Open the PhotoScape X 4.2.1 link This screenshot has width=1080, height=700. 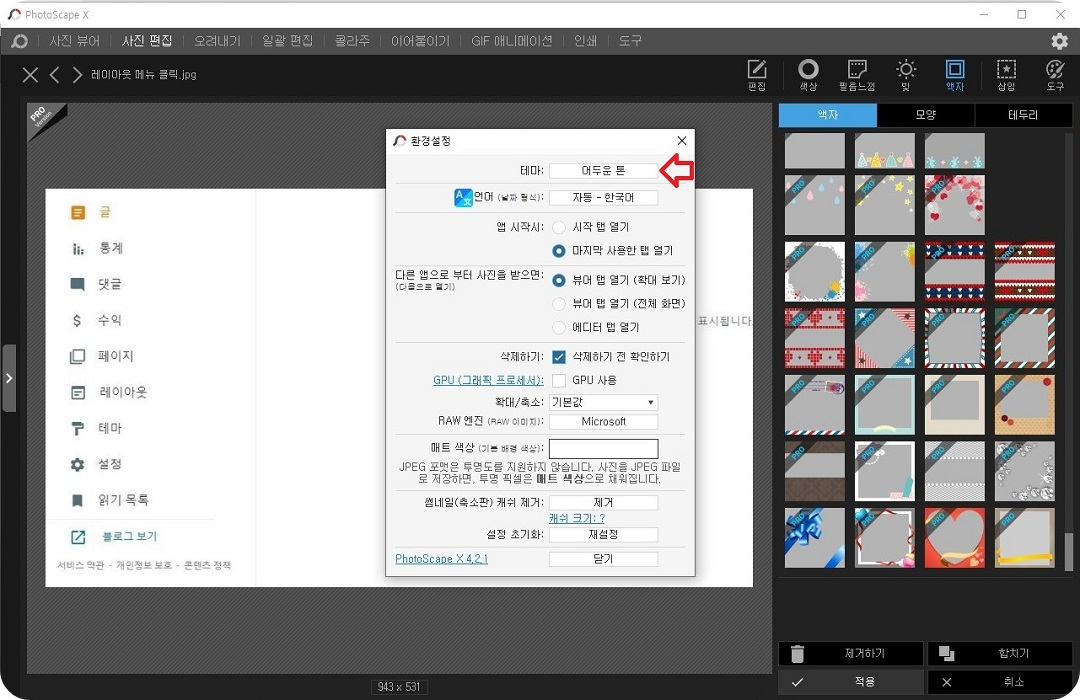(442, 559)
